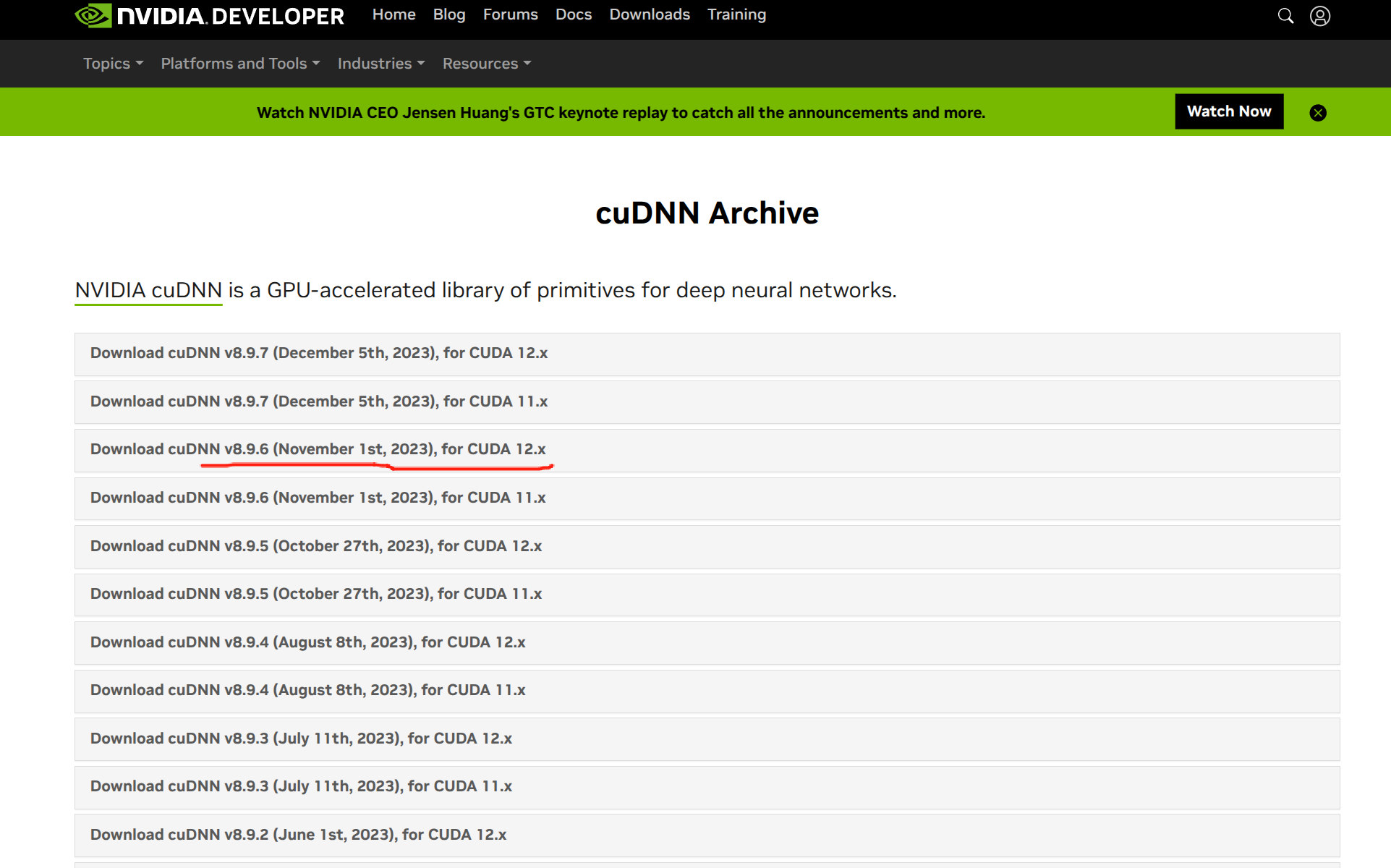Open Docs in the top navigation
Screen dimensions: 1391x868
[x=573, y=14]
